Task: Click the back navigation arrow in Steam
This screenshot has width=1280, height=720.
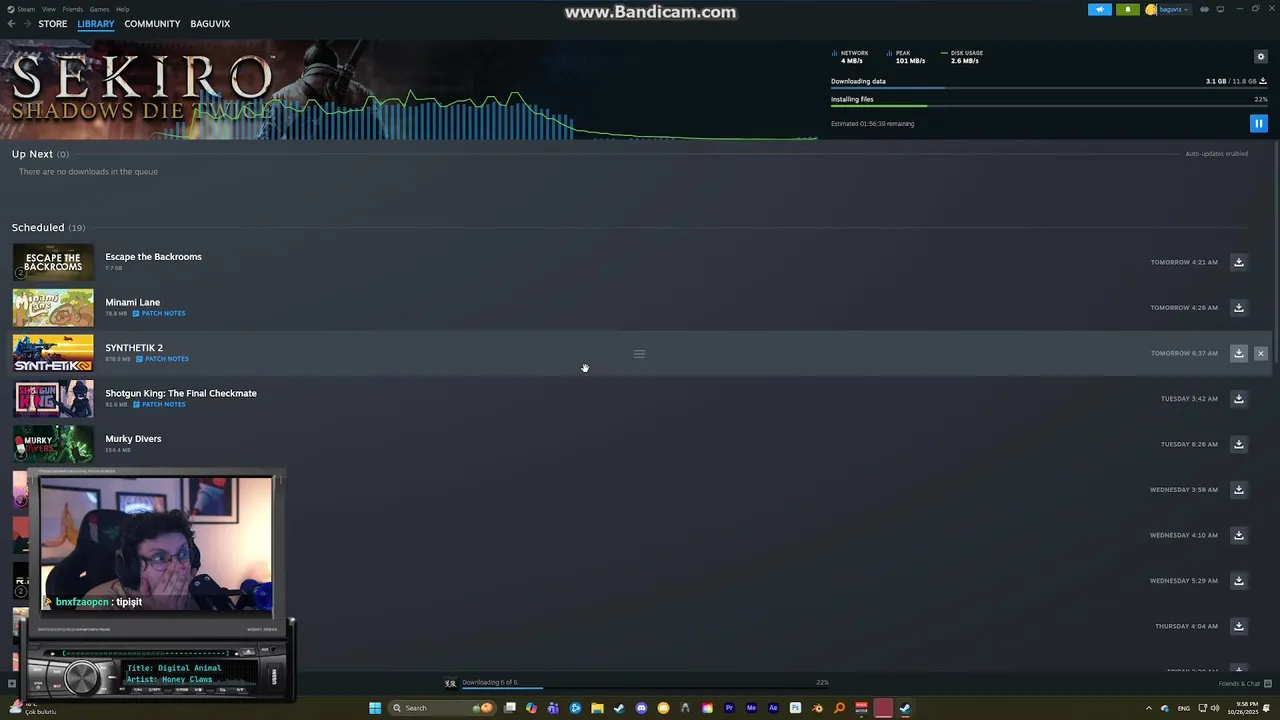Action: (x=12, y=24)
